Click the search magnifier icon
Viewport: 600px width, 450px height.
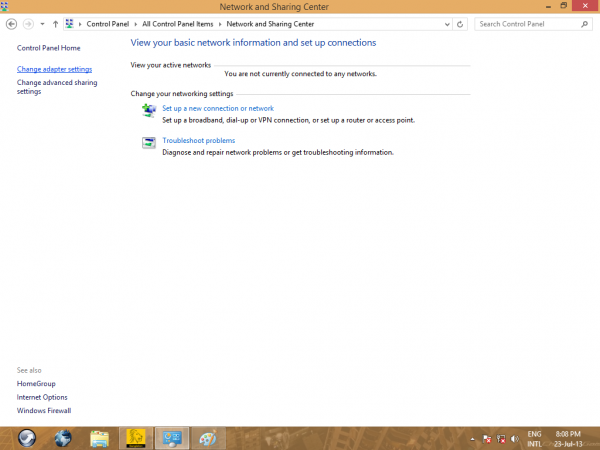584,24
